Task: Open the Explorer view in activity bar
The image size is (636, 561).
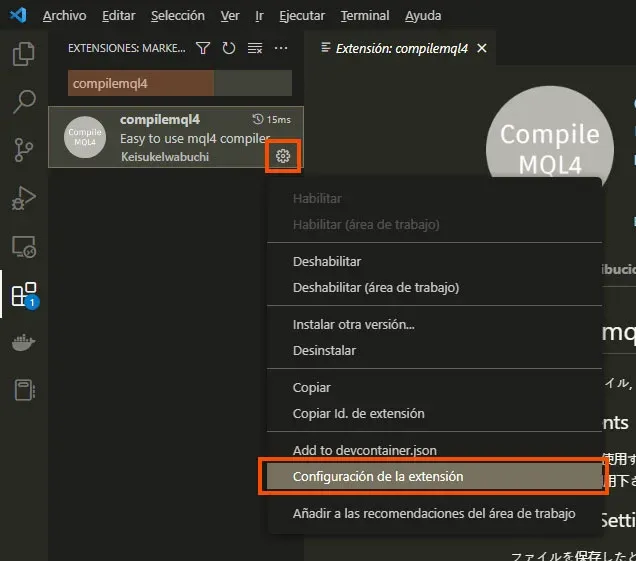Action: pyautogui.click(x=24, y=54)
